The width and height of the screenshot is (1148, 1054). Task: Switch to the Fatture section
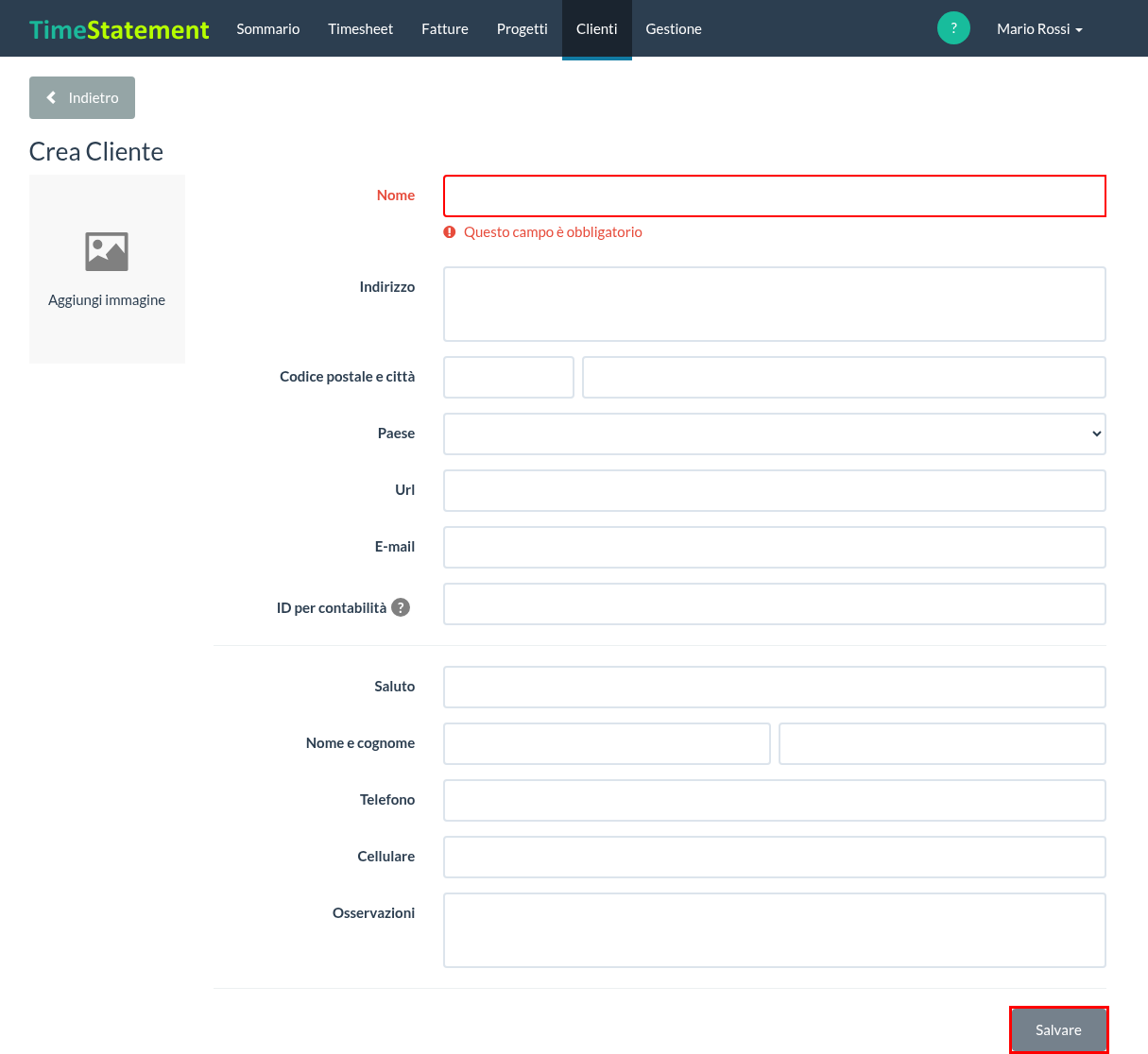(x=445, y=29)
